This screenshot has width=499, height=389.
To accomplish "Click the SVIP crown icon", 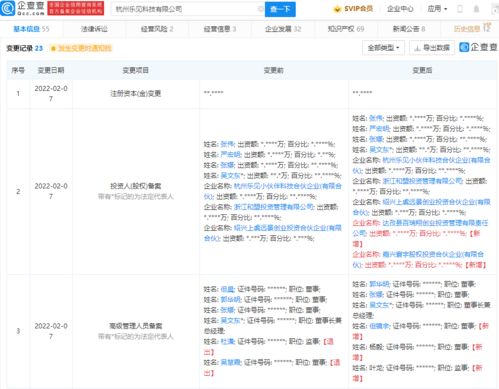I will pos(337,9).
